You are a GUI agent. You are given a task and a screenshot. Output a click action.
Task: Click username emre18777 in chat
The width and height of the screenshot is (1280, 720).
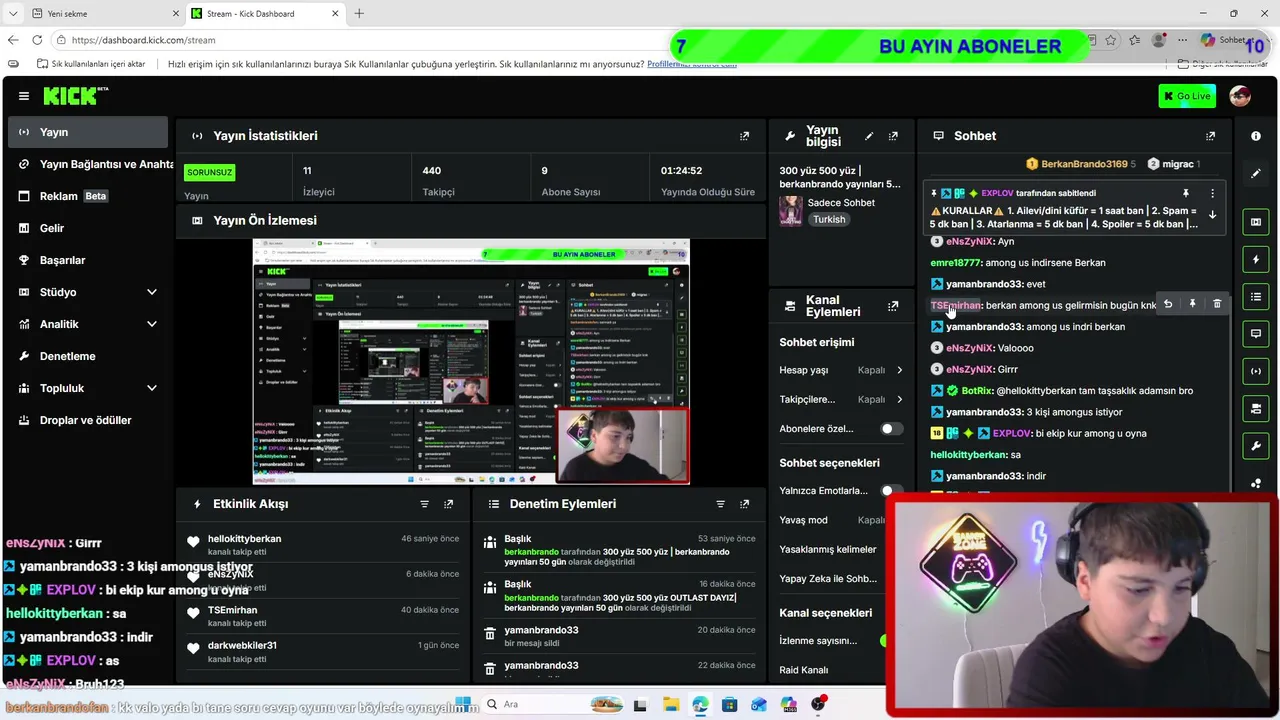955,263
